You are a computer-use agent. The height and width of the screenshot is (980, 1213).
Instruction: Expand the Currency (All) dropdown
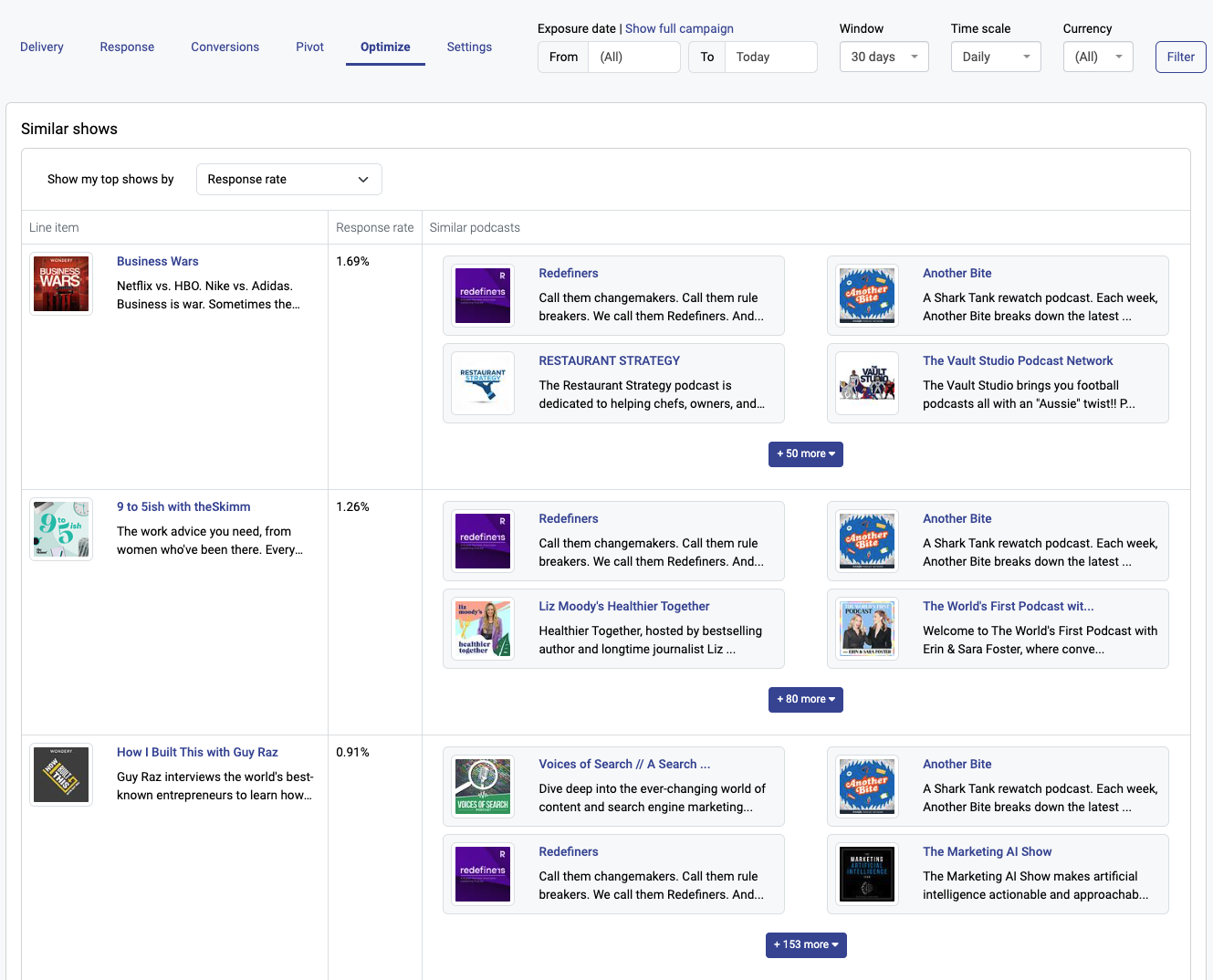(x=1097, y=57)
